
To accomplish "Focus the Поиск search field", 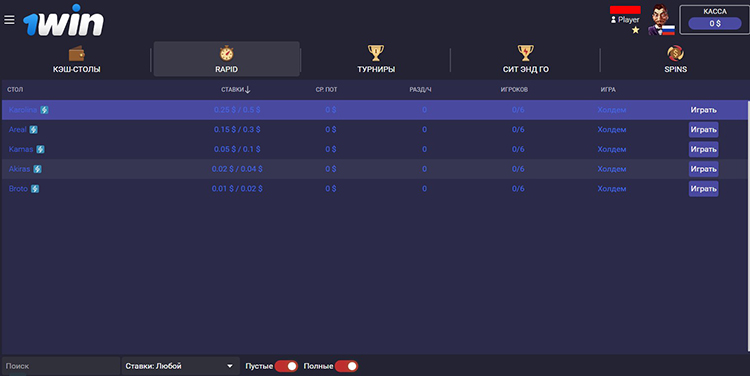I will pyautogui.click(x=61, y=366).
